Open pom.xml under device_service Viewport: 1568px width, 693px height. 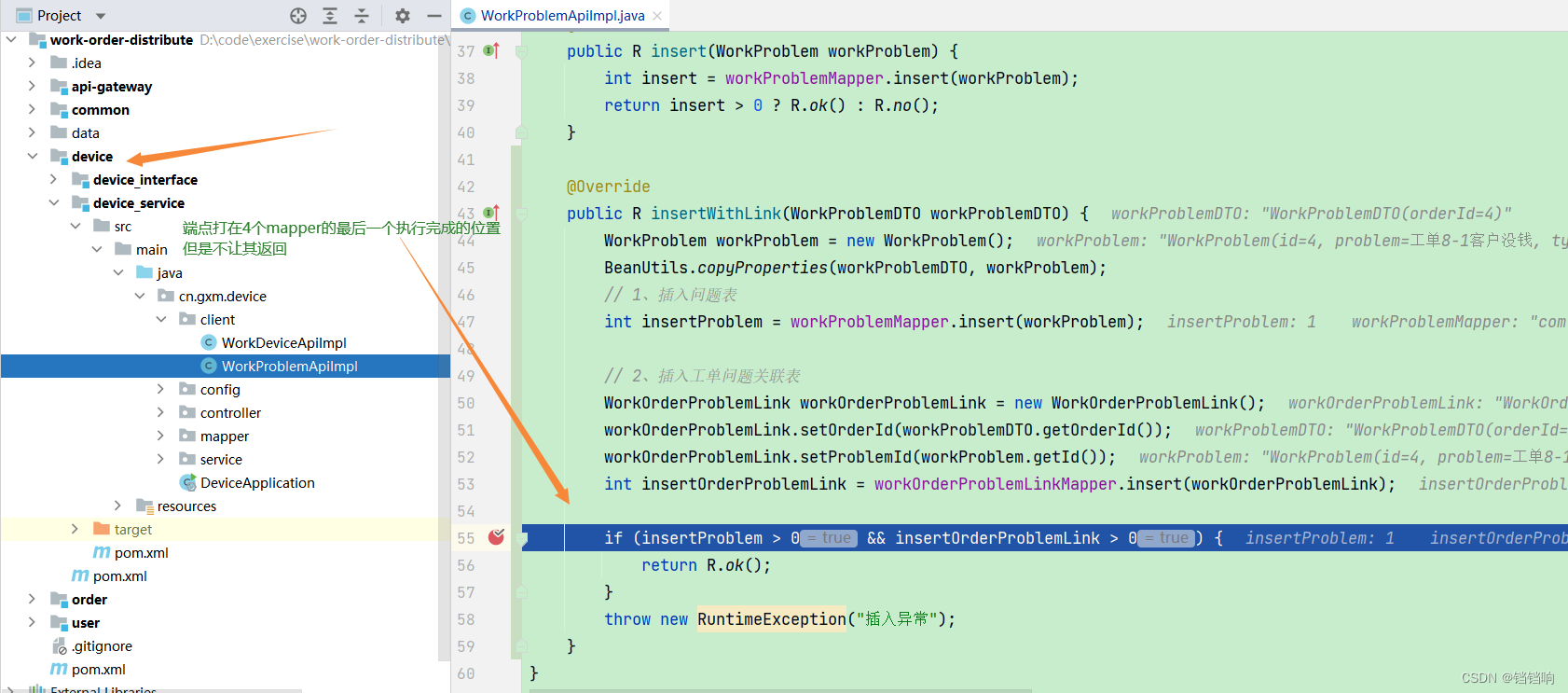coord(141,552)
